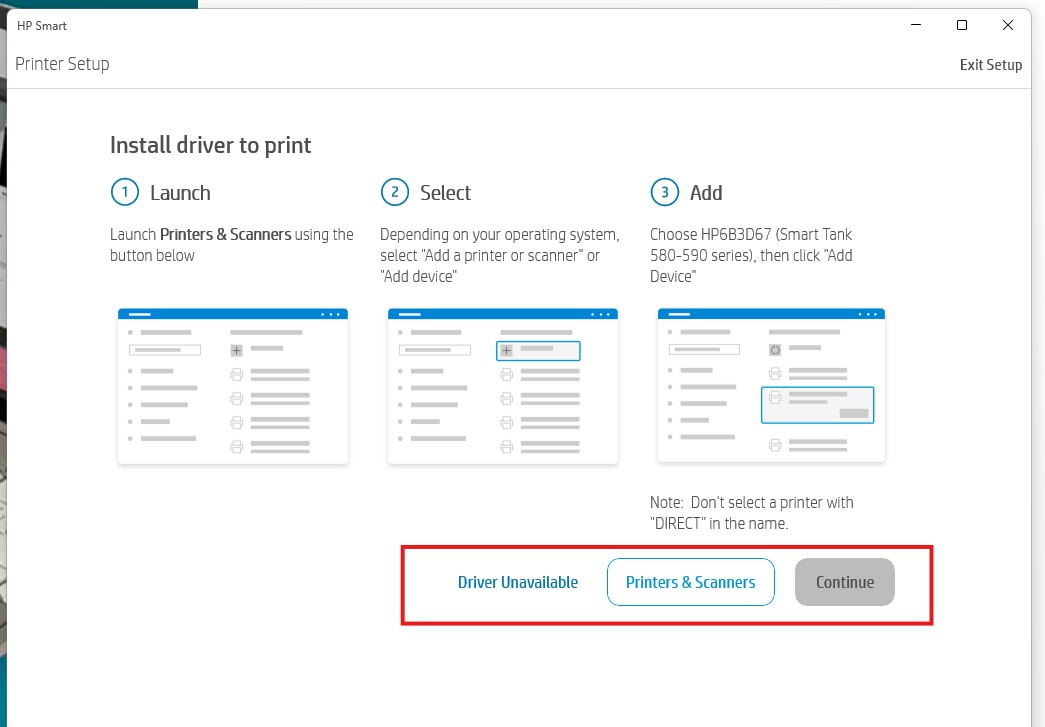Click the Launch step title
Screen dimensions: 1045x727
coord(180,193)
